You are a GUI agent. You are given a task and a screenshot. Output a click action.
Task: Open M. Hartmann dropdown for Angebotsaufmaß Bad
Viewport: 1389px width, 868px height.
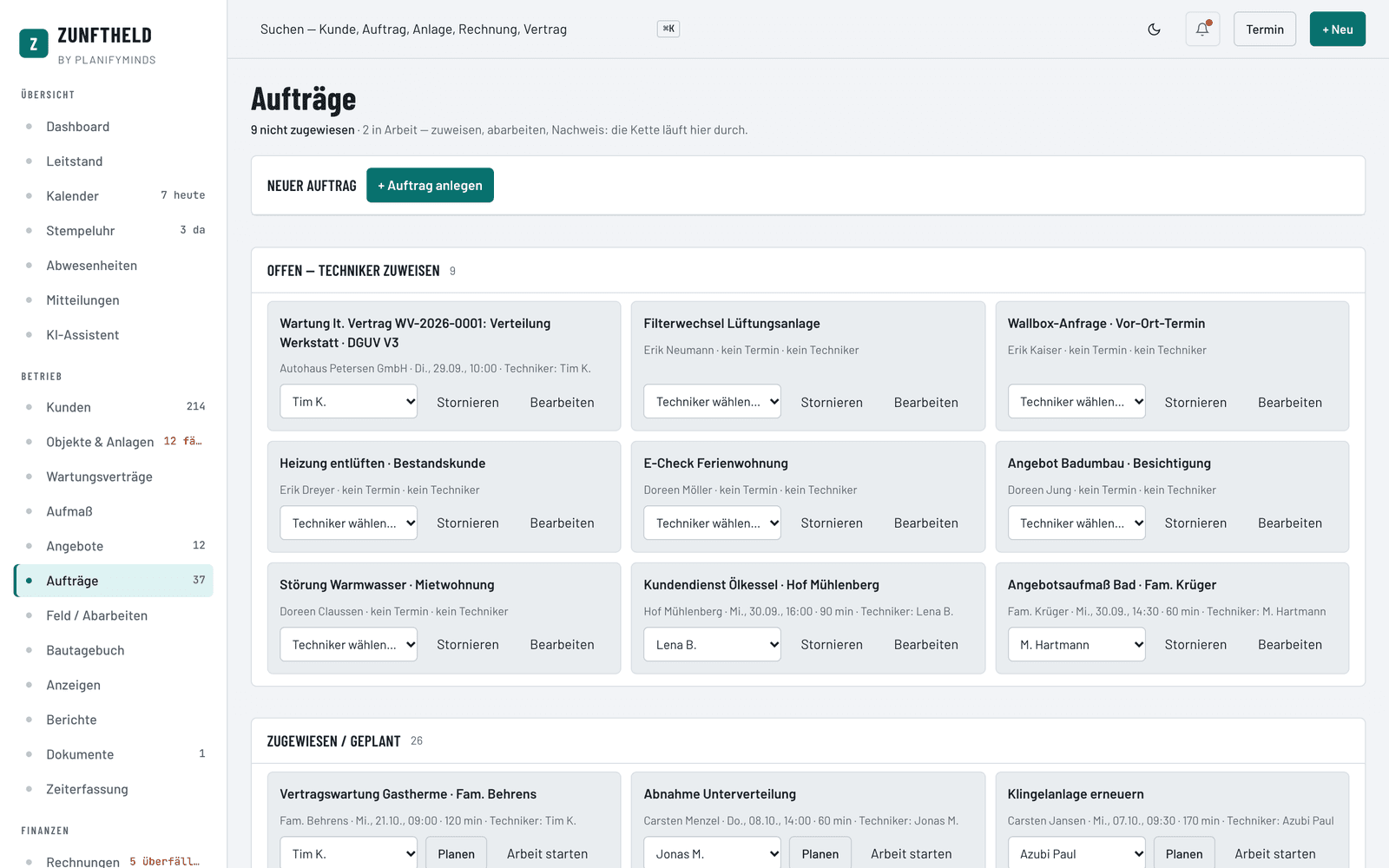coord(1076,645)
